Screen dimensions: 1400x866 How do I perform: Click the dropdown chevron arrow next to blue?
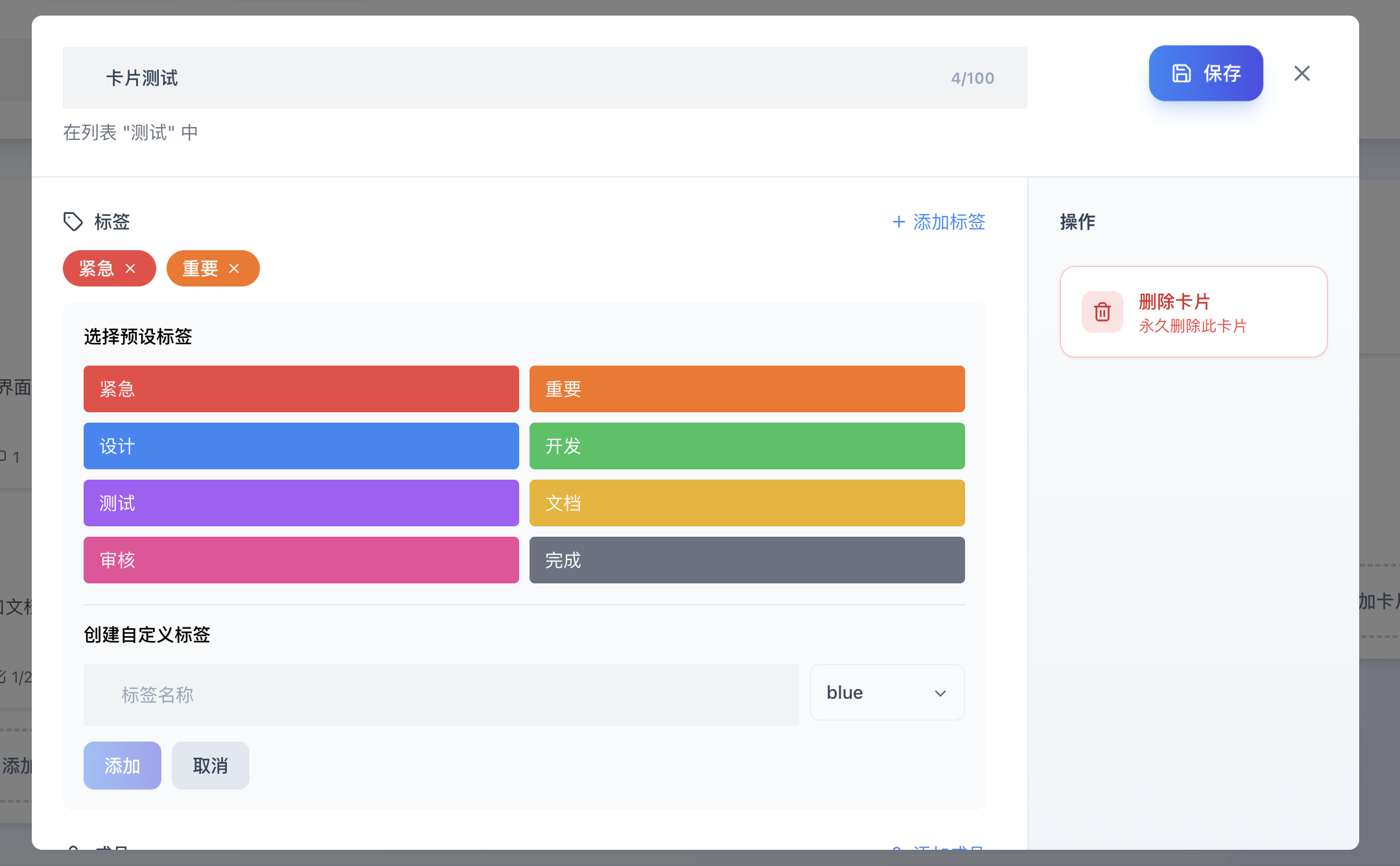point(940,693)
